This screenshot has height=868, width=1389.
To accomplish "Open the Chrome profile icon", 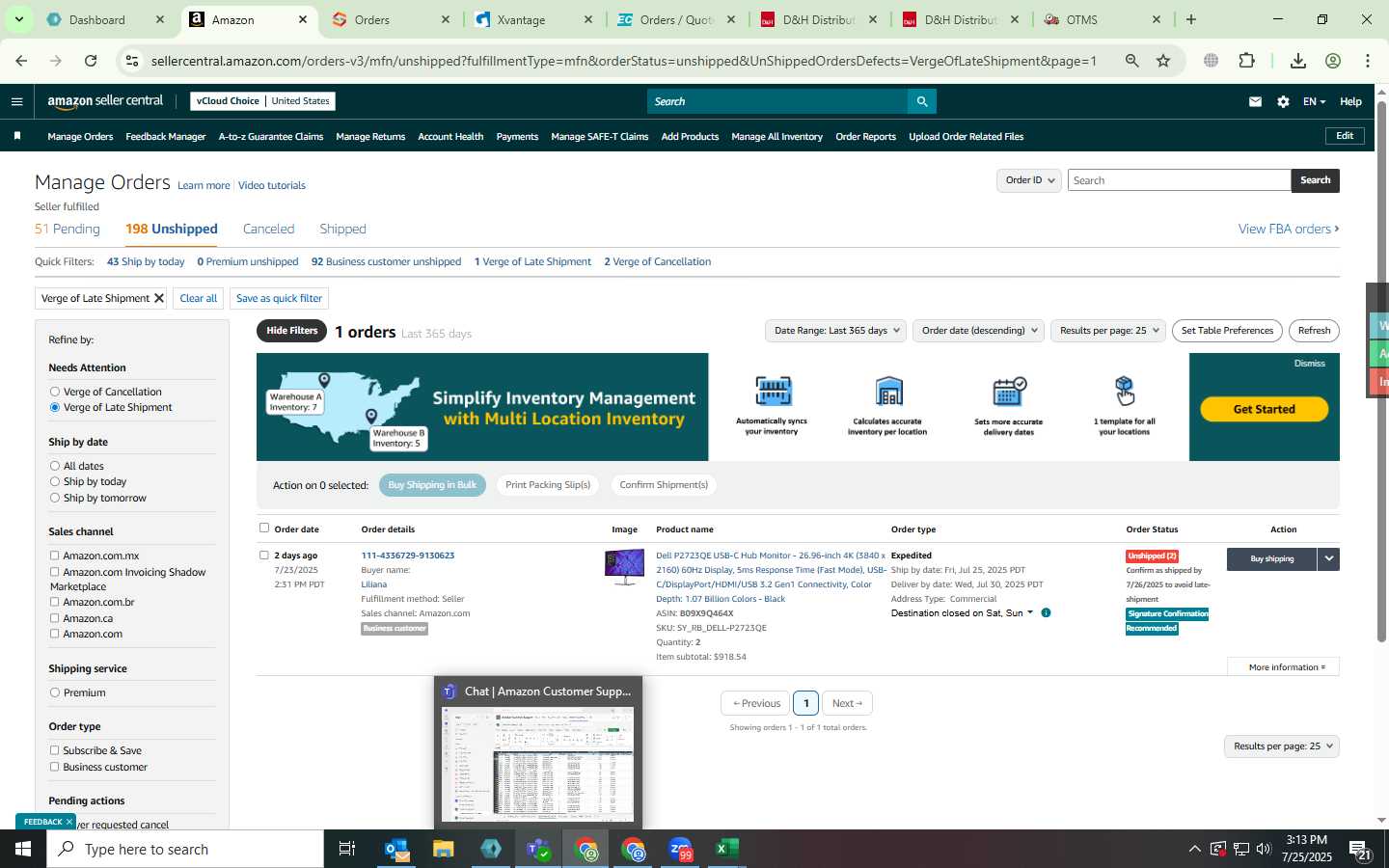I will coord(1333,61).
